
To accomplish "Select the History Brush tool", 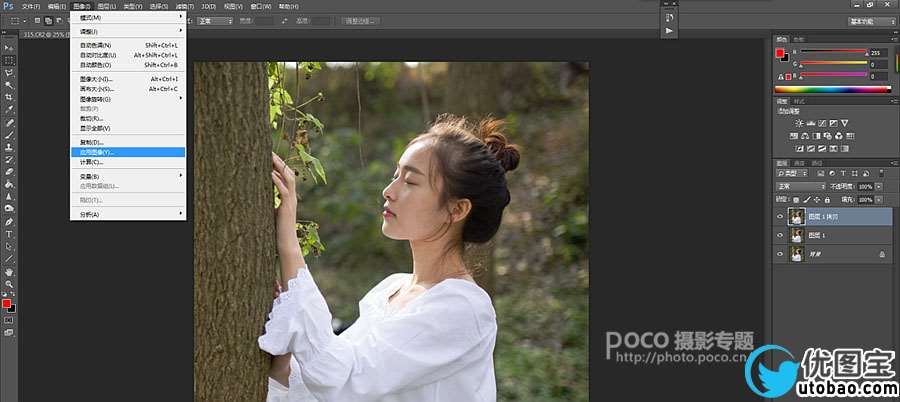I will tap(9, 160).
